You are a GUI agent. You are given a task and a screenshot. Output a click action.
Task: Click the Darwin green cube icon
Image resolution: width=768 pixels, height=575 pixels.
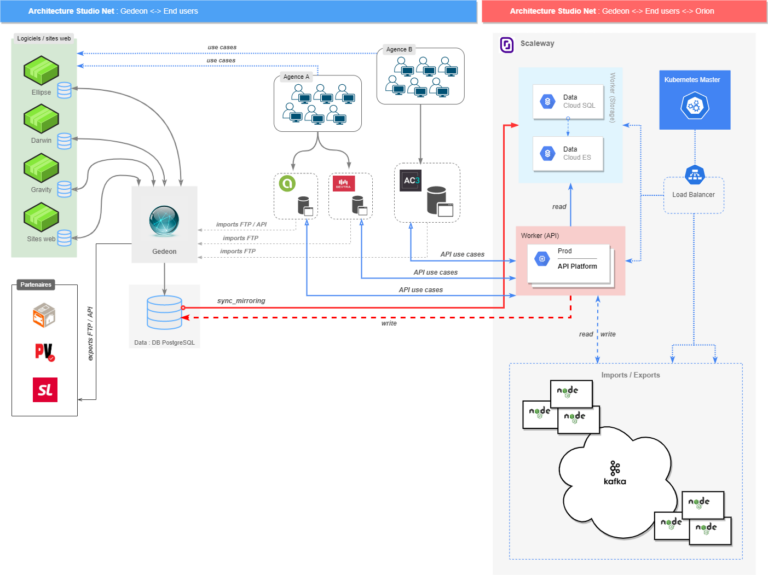click(x=41, y=119)
